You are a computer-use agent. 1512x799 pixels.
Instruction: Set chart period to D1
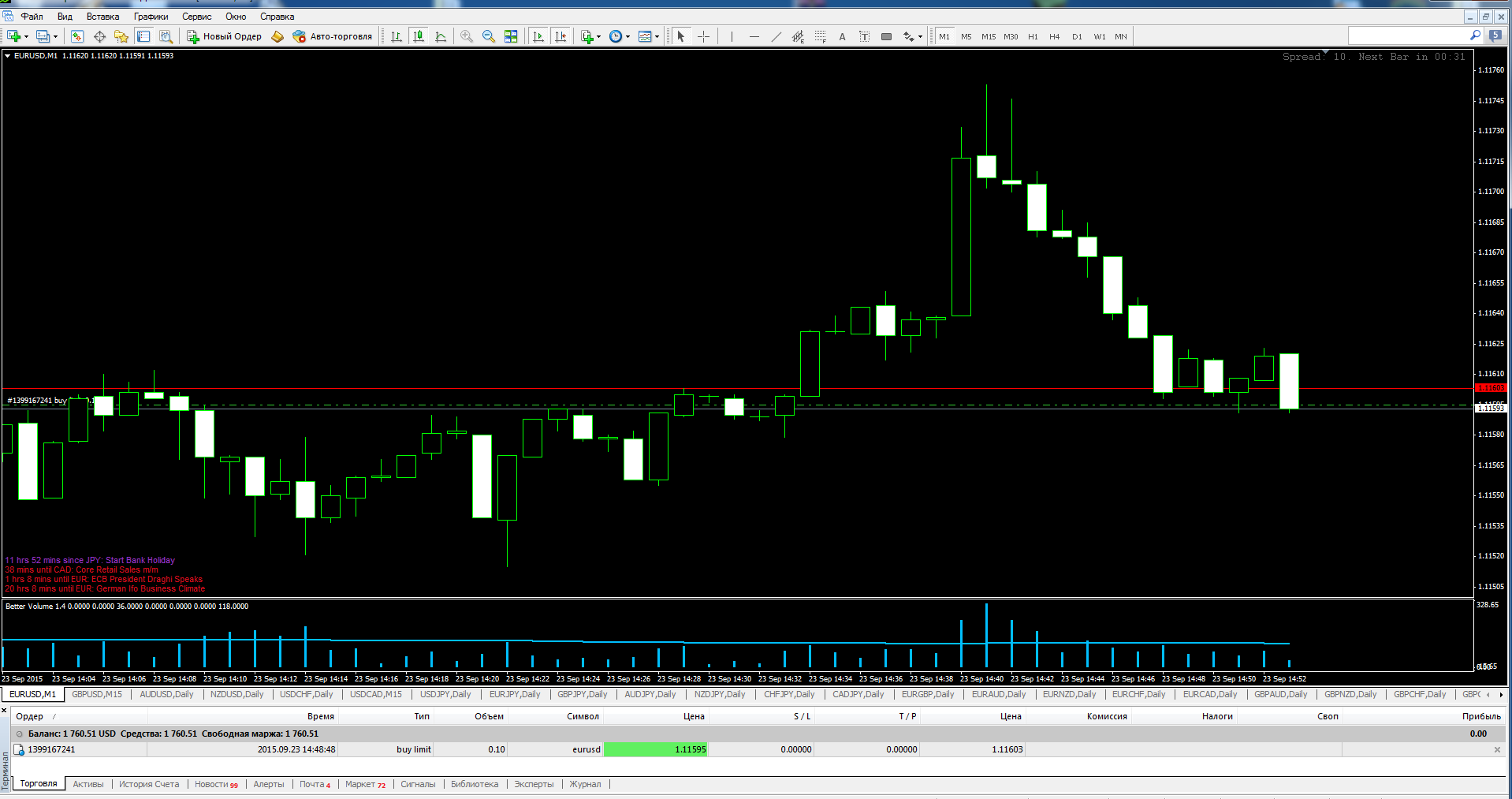1077,36
